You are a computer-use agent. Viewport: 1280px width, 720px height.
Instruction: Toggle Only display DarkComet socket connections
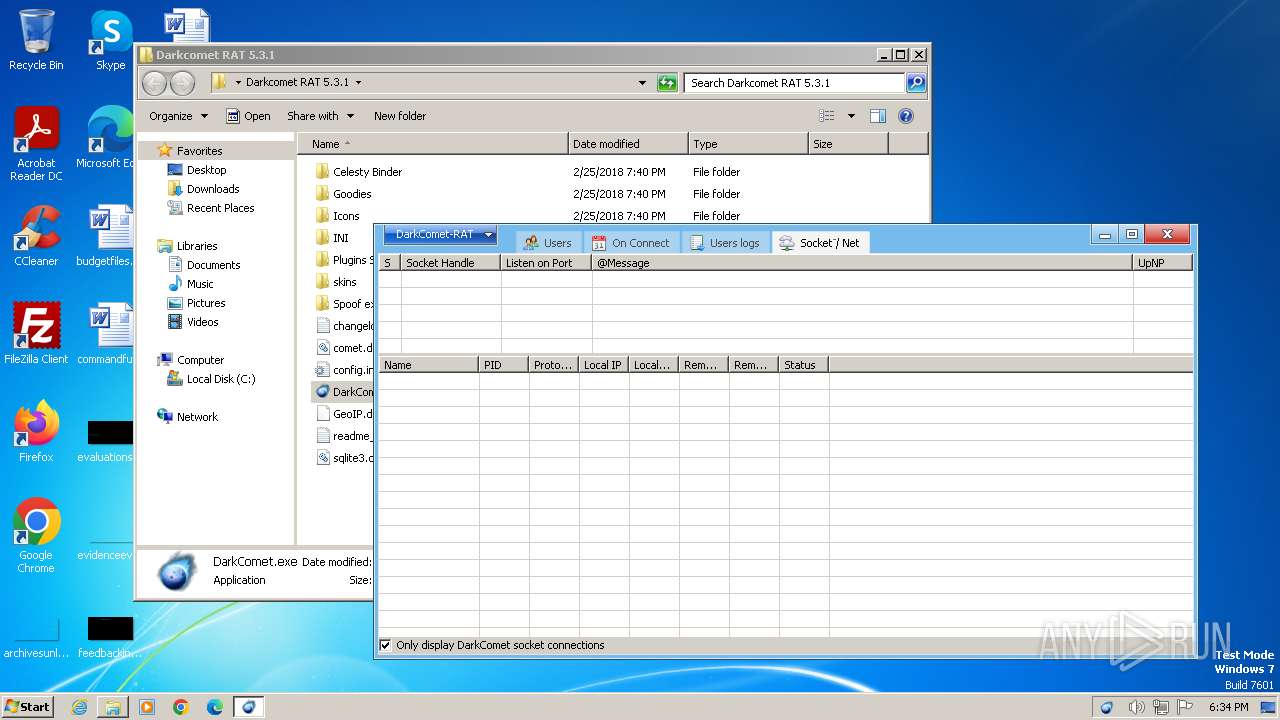pos(386,645)
